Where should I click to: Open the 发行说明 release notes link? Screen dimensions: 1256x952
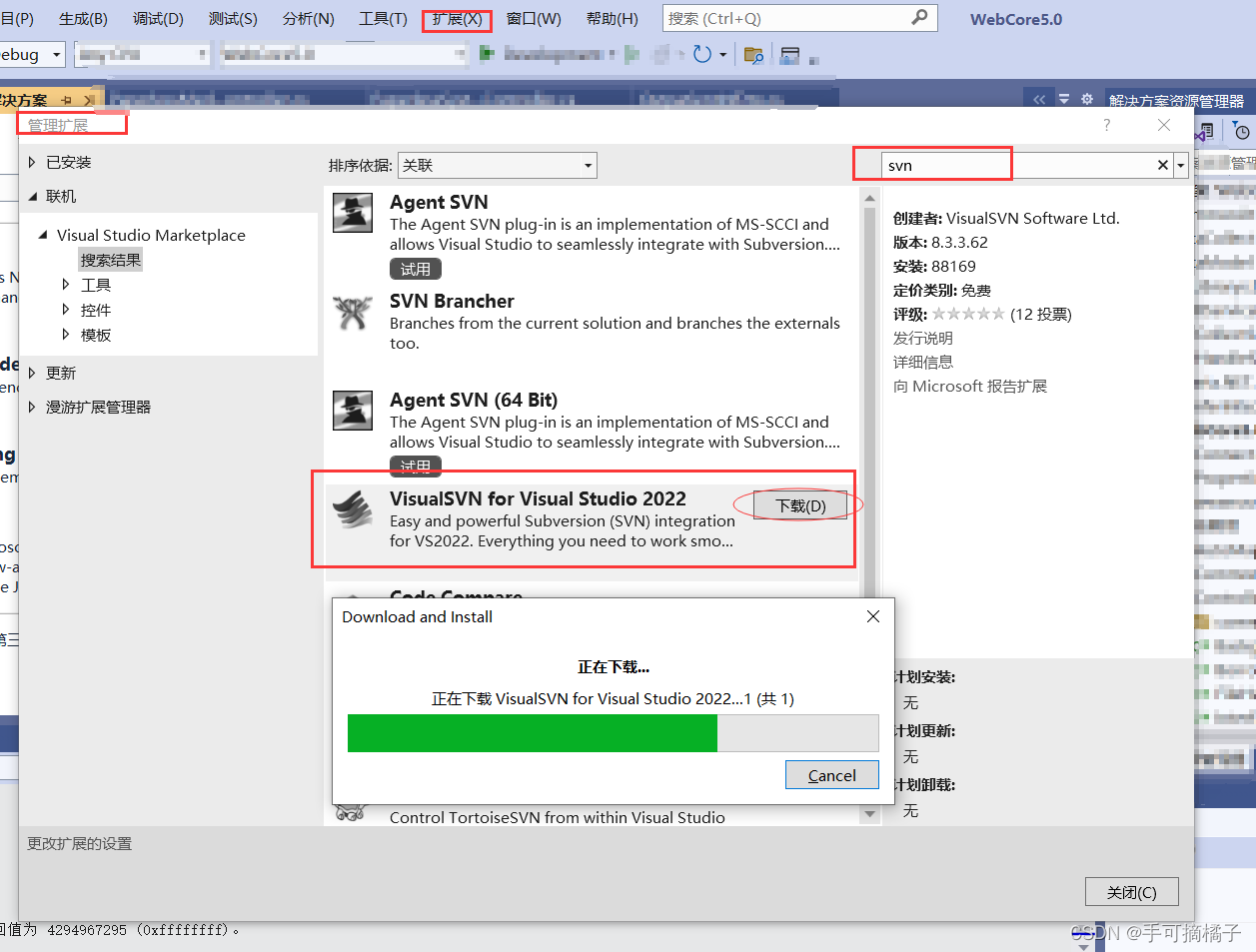pyautogui.click(x=923, y=338)
